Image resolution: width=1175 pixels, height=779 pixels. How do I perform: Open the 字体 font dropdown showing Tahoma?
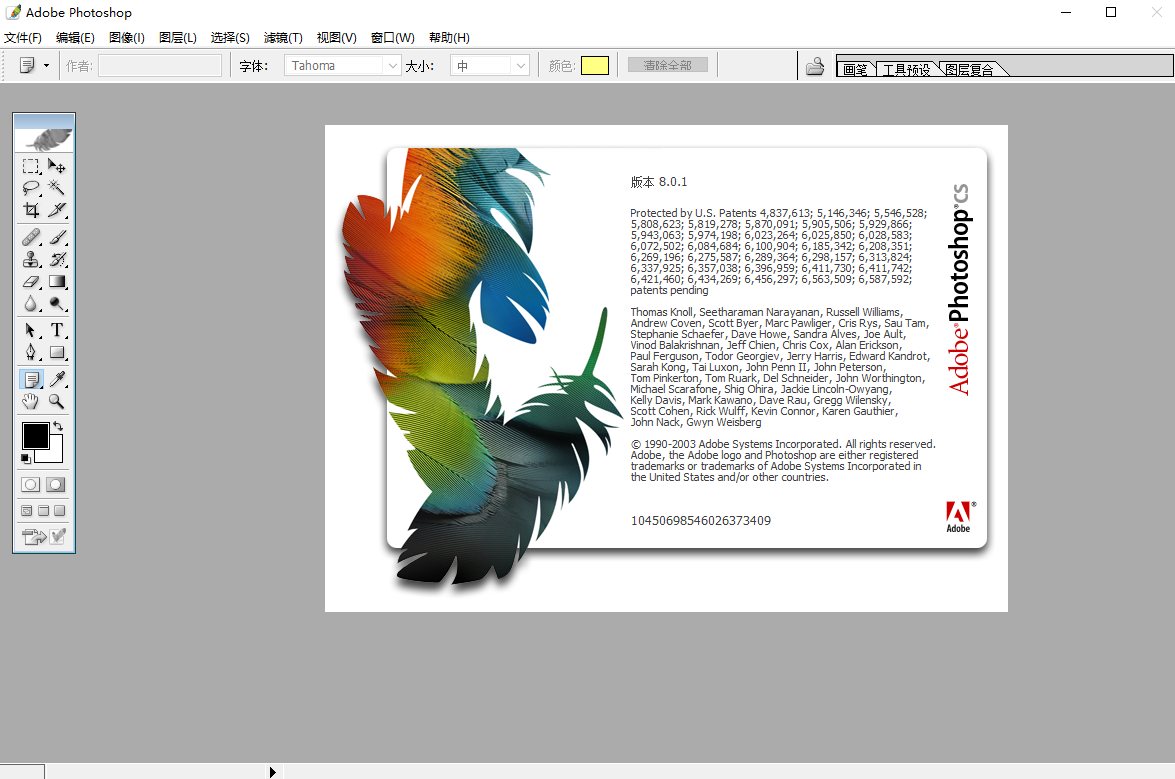[x=343, y=66]
